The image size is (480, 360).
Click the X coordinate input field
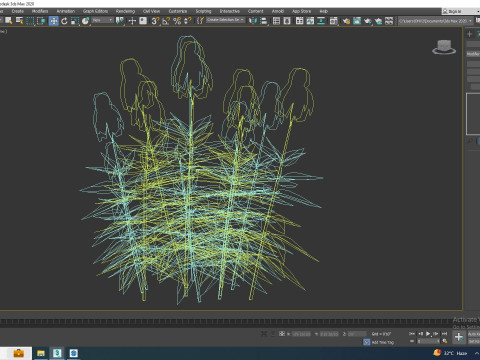point(301,334)
